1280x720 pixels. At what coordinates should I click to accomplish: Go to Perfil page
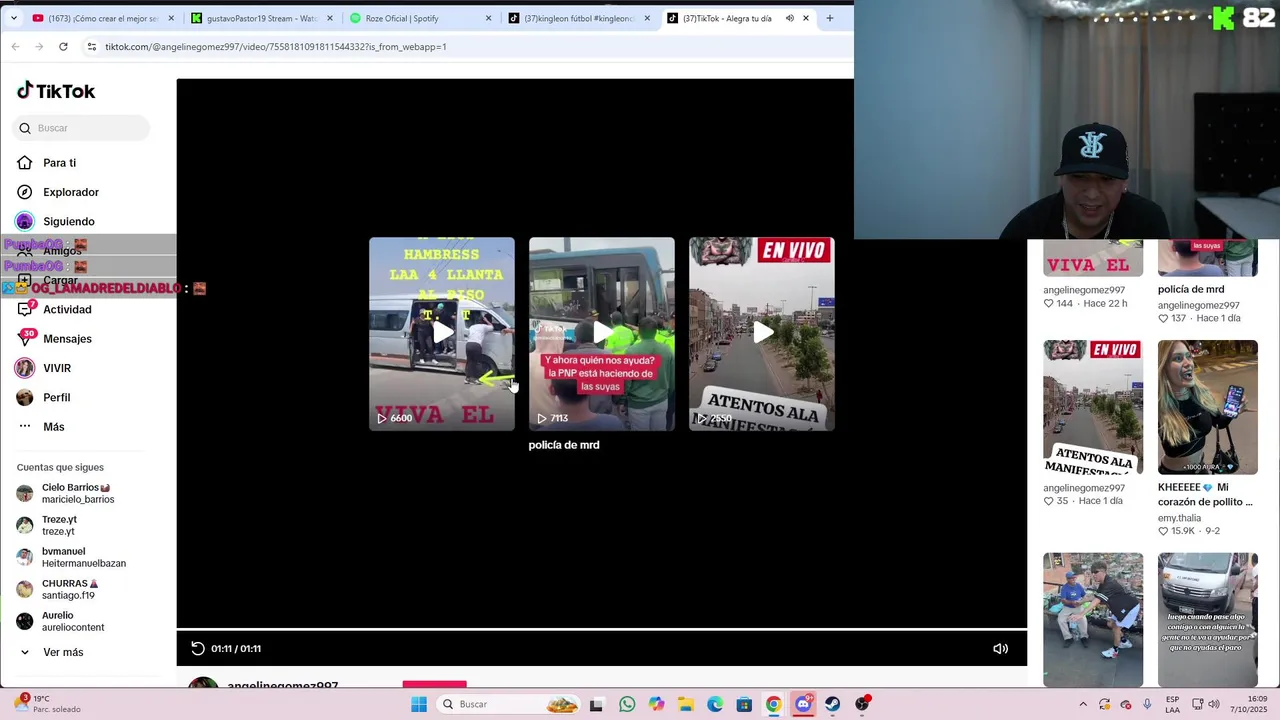pyautogui.click(x=56, y=397)
